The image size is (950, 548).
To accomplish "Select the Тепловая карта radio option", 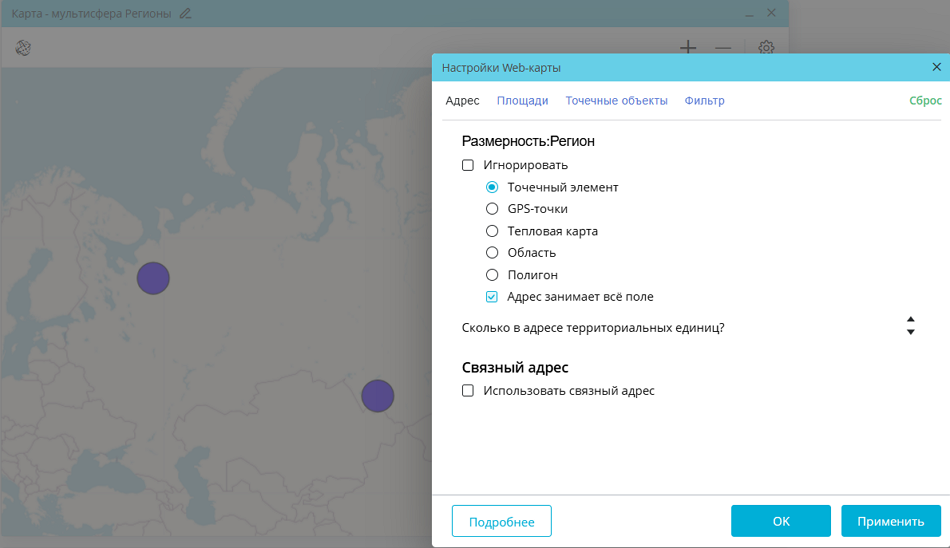I will [x=492, y=231].
